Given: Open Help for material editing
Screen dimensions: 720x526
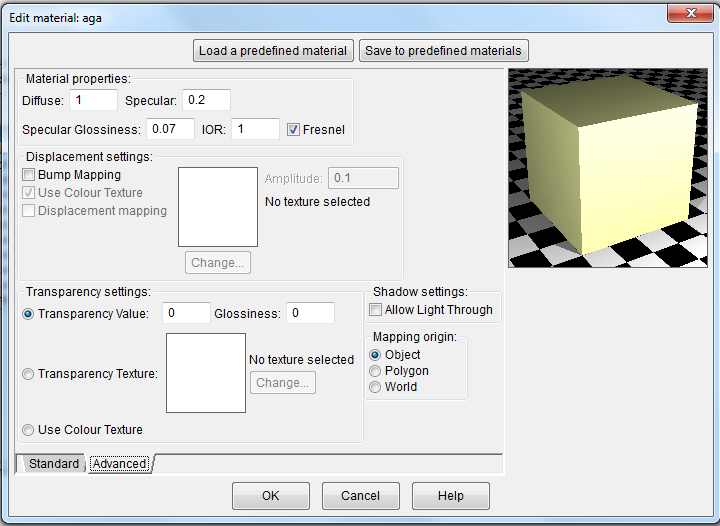Looking at the screenshot, I should click(450, 496).
